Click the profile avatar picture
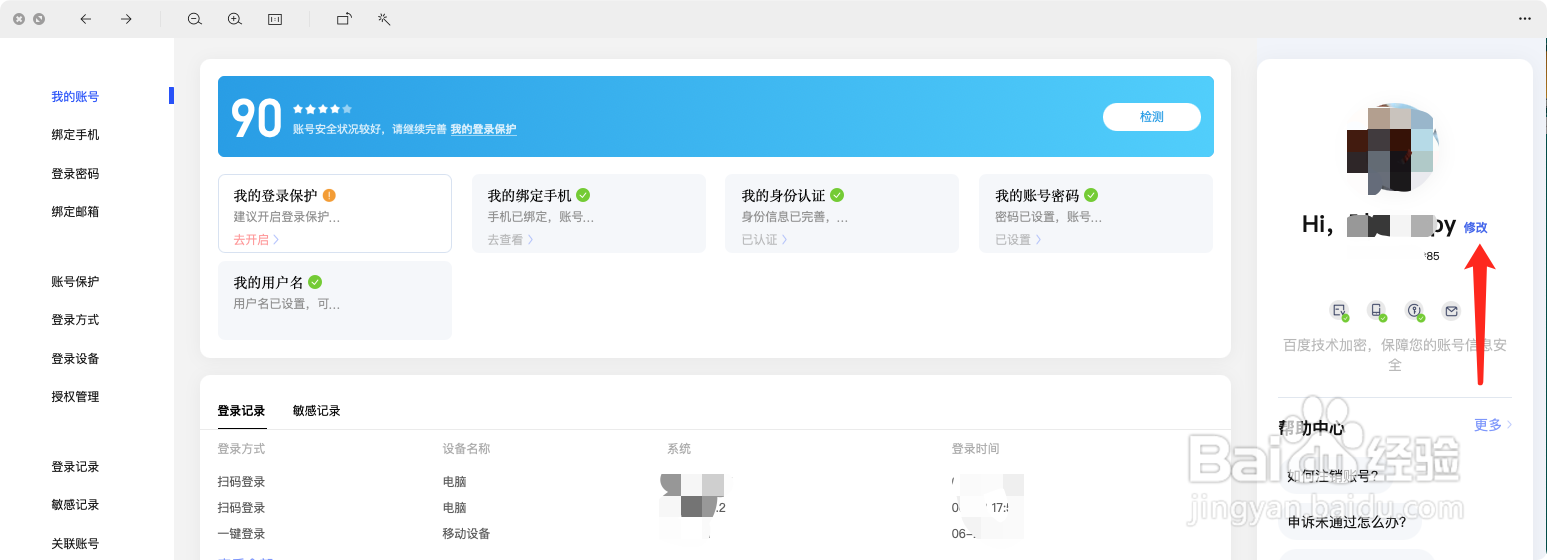The image size is (1547, 560). coord(1393,149)
